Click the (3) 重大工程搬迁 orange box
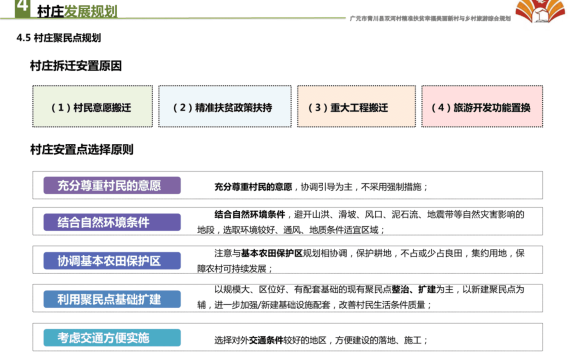Viewport: 570px width, 360px height. pos(356,106)
